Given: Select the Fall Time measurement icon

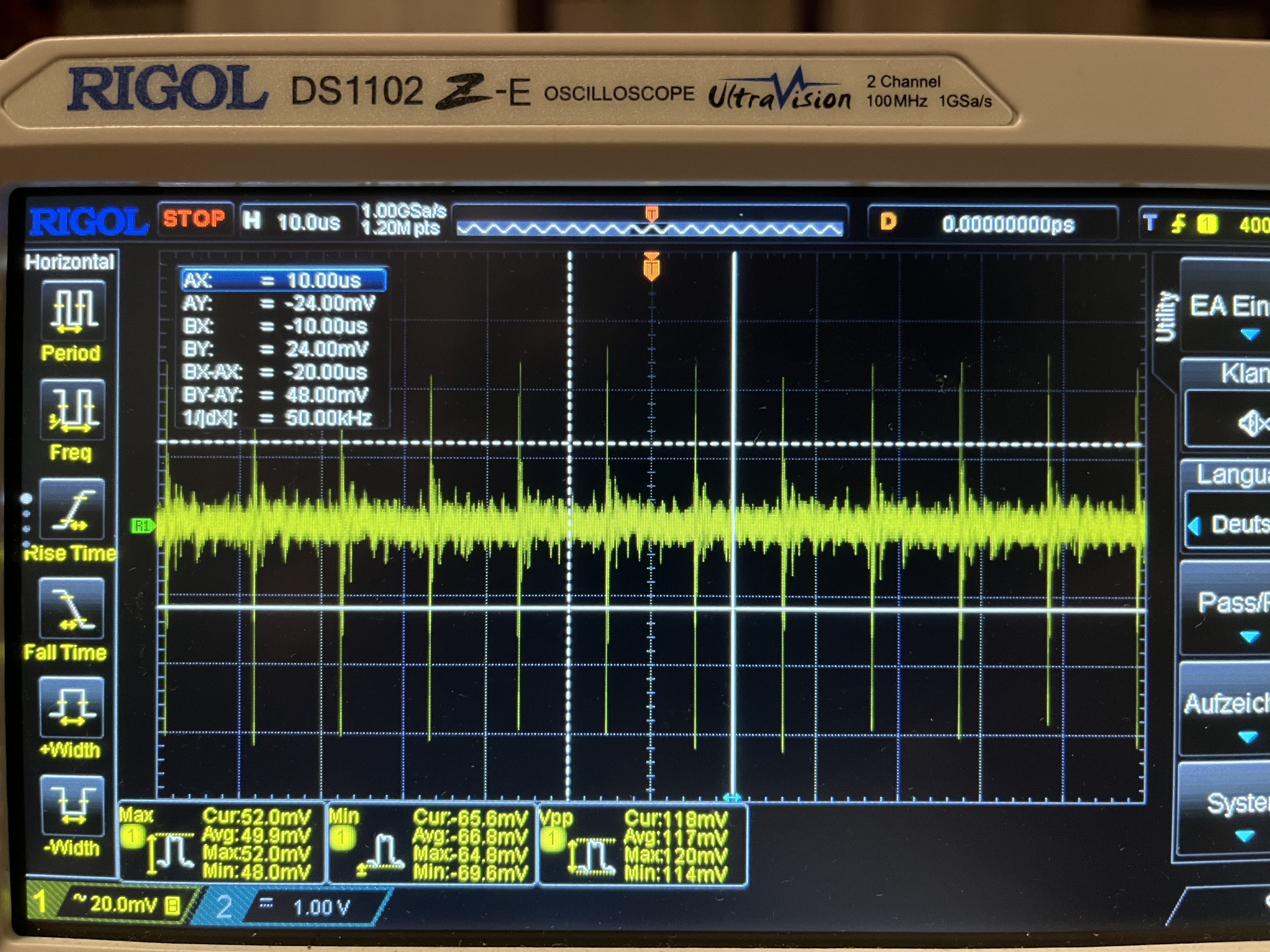Looking at the screenshot, I should [72, 608].
